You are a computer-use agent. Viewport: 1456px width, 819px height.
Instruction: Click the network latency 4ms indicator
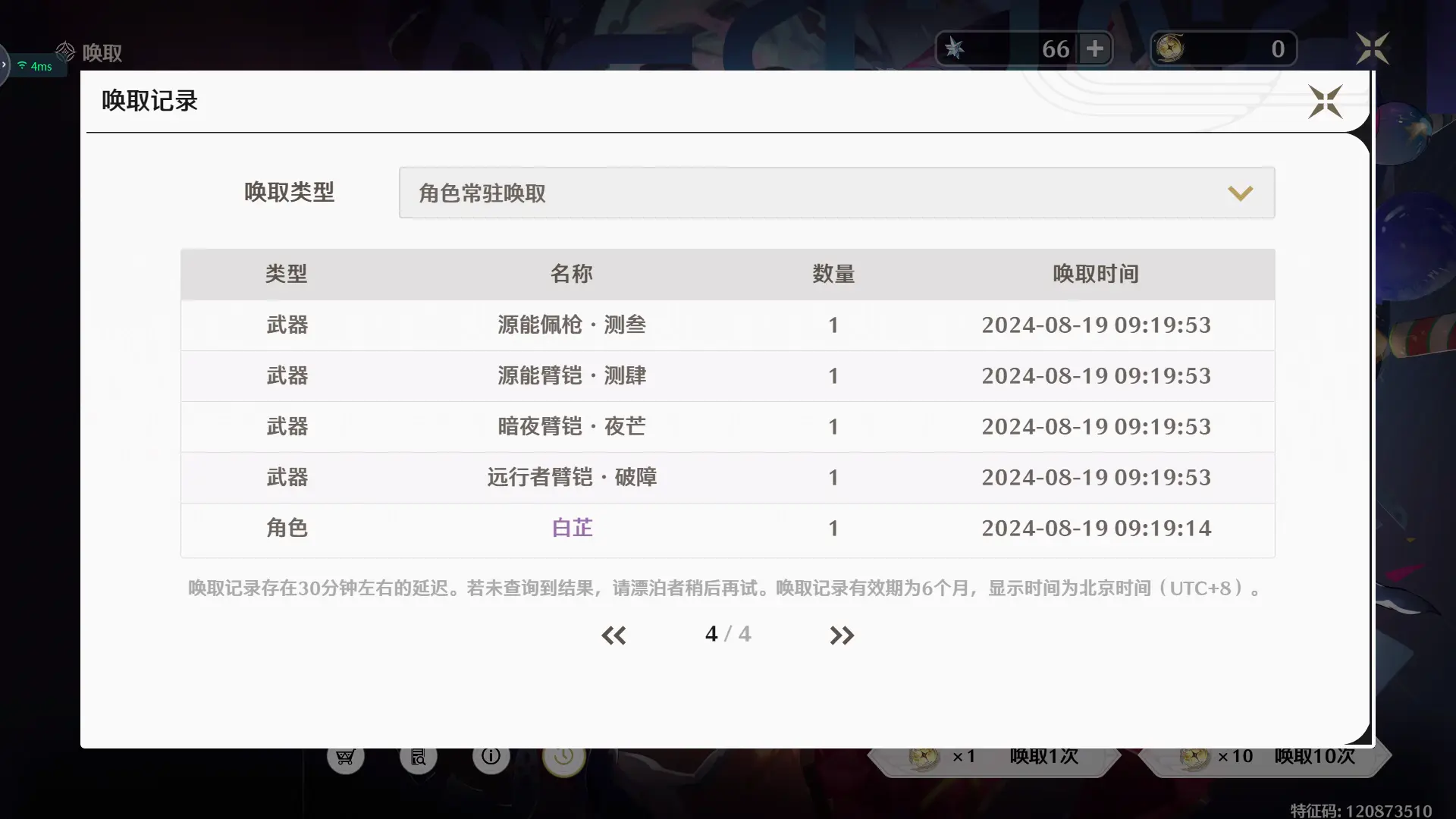[x=35, y=67]
